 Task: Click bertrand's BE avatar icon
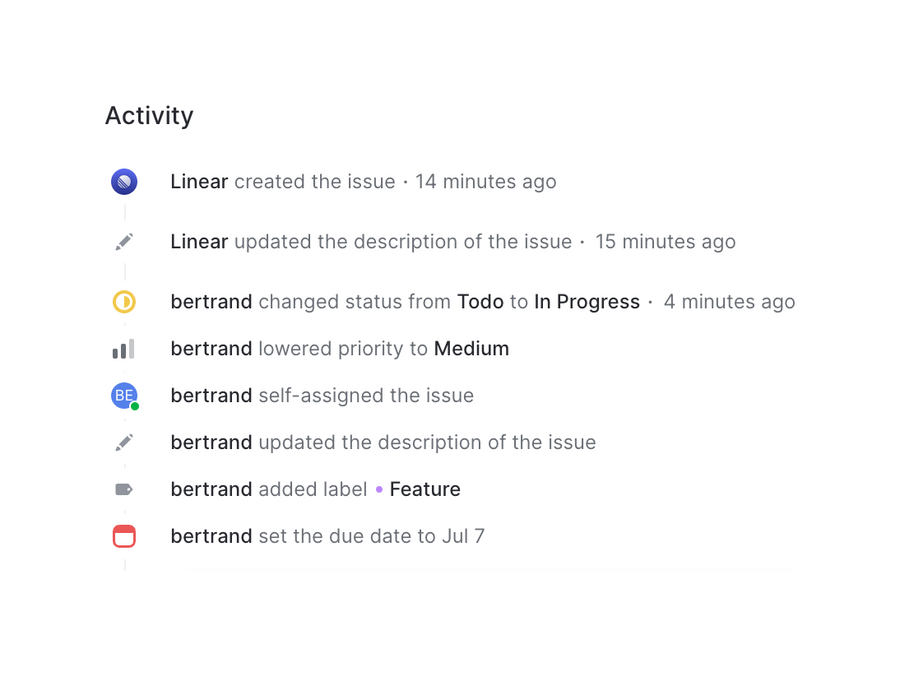point(124,395)
